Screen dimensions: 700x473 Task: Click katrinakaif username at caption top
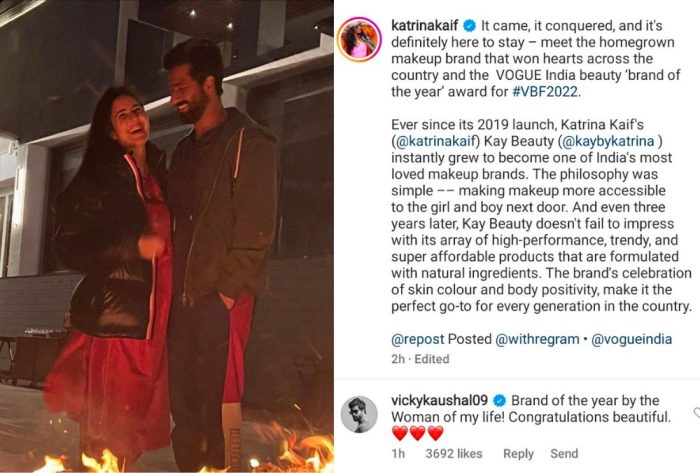click(425, 26)
